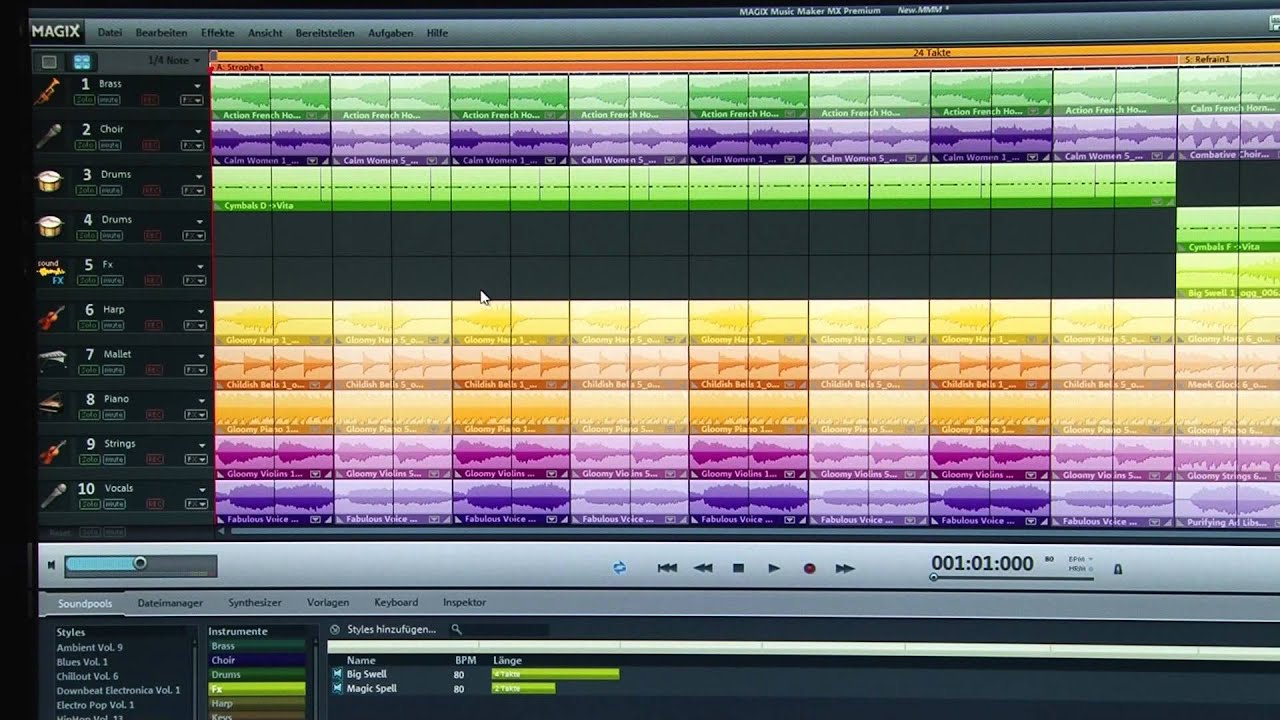
Task: Switch to multi-track grid view icon
Action: (82, 62)
